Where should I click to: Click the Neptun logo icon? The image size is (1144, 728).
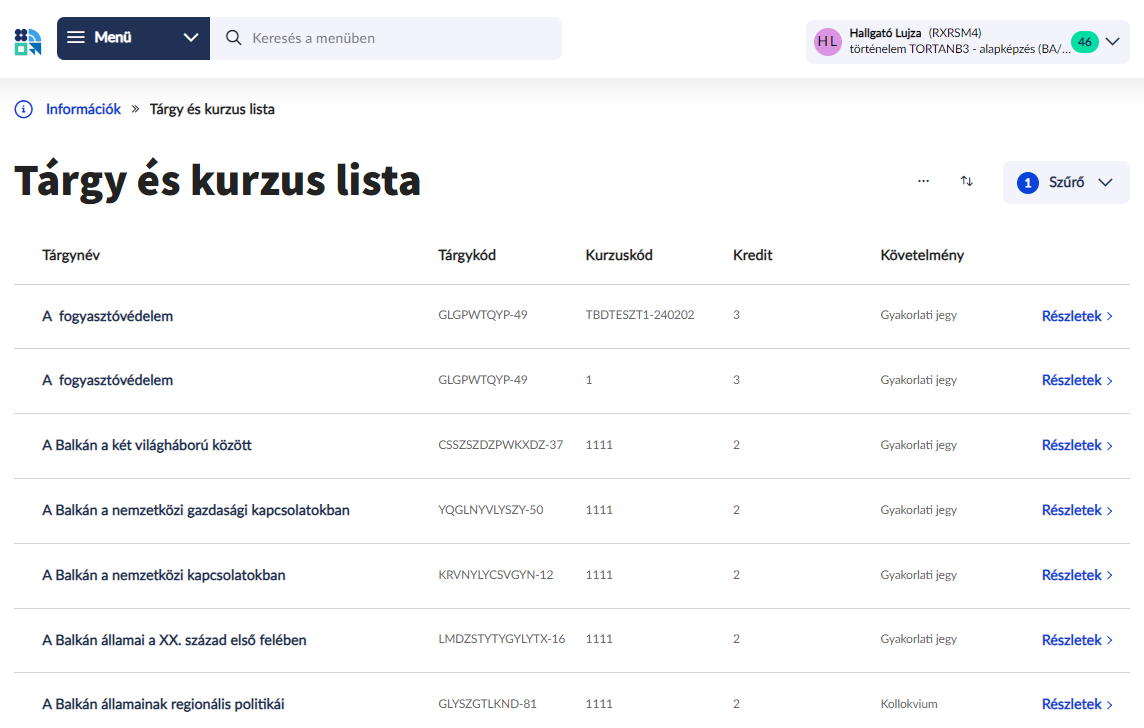pos(28,41)
